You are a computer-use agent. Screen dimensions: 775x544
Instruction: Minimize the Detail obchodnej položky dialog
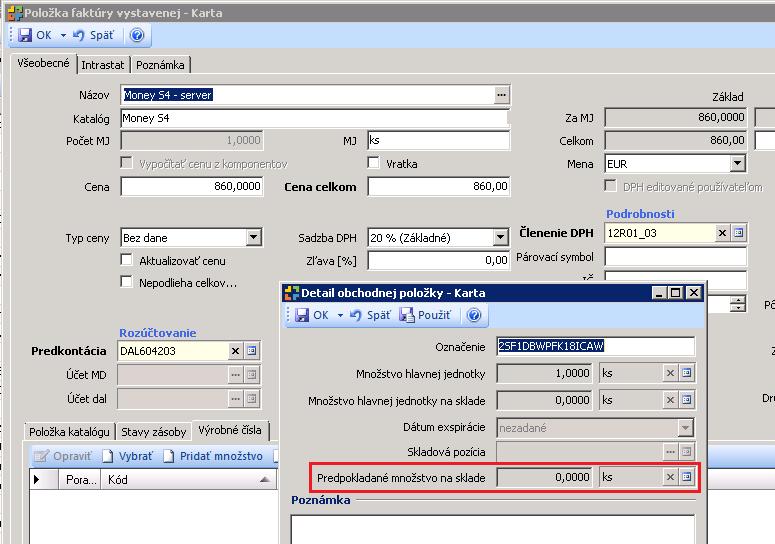(658, 293)
